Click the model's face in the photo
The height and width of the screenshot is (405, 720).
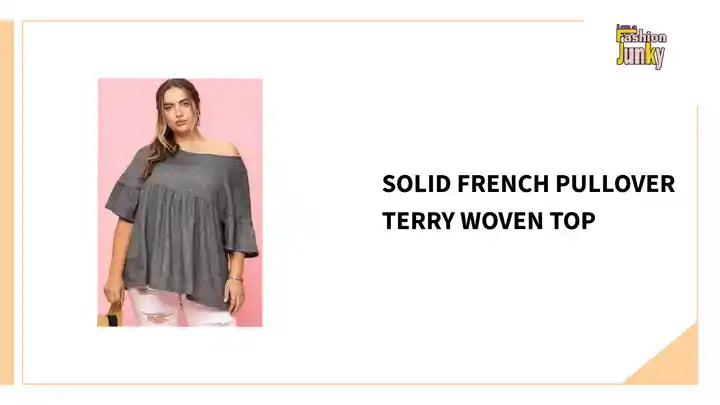(179, 110)
